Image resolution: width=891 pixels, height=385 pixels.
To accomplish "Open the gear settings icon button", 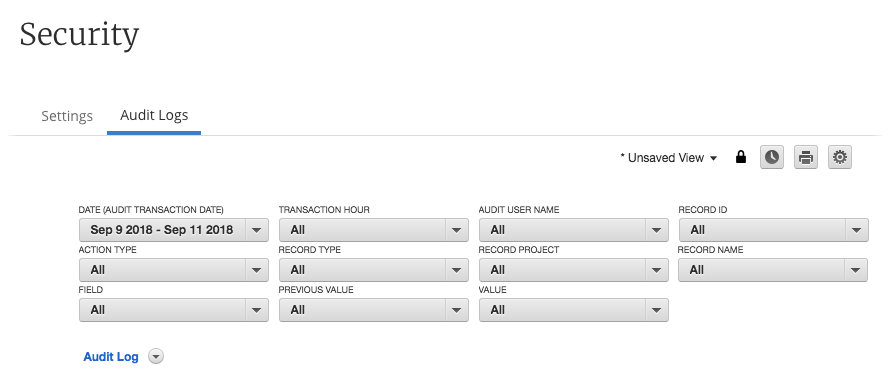I will tap(840, 157).
